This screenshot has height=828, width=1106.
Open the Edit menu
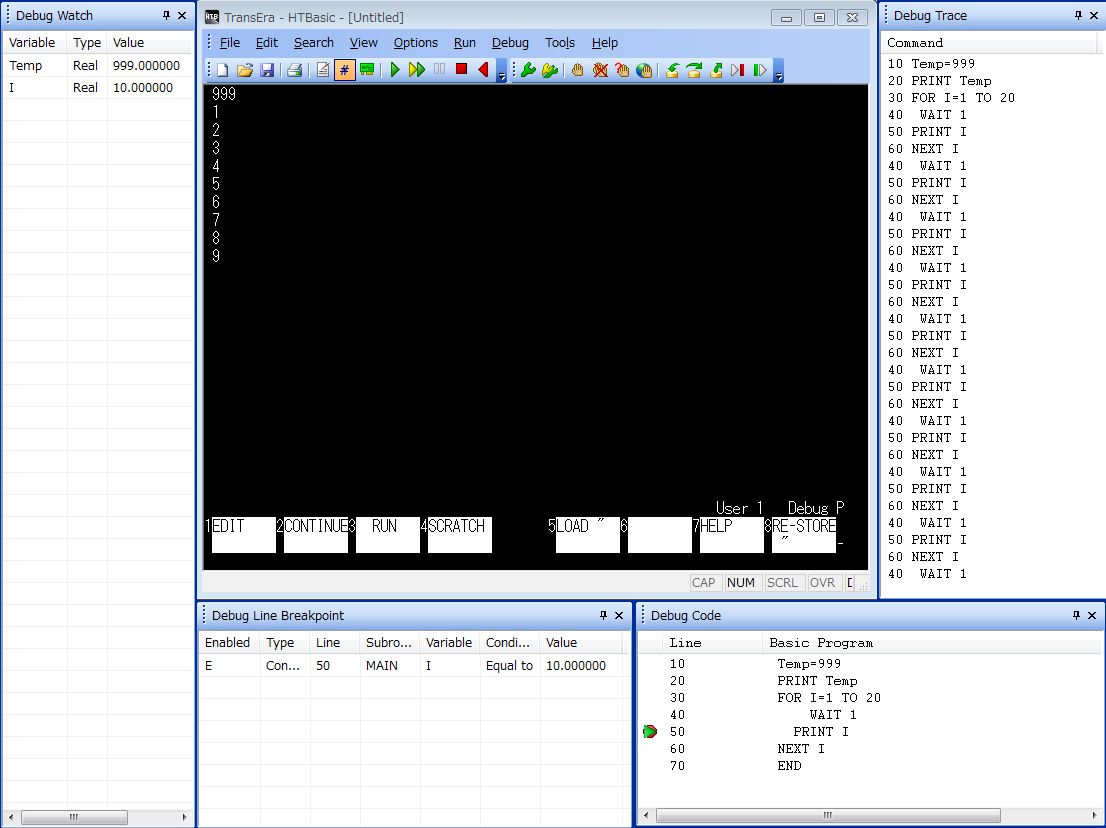267,42
